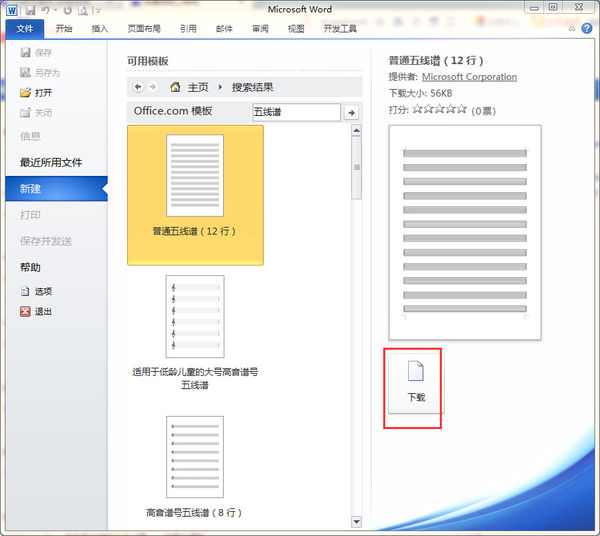Click the breadcrumb separator arrow after 主页
The image size is (600, 536).
220,87
